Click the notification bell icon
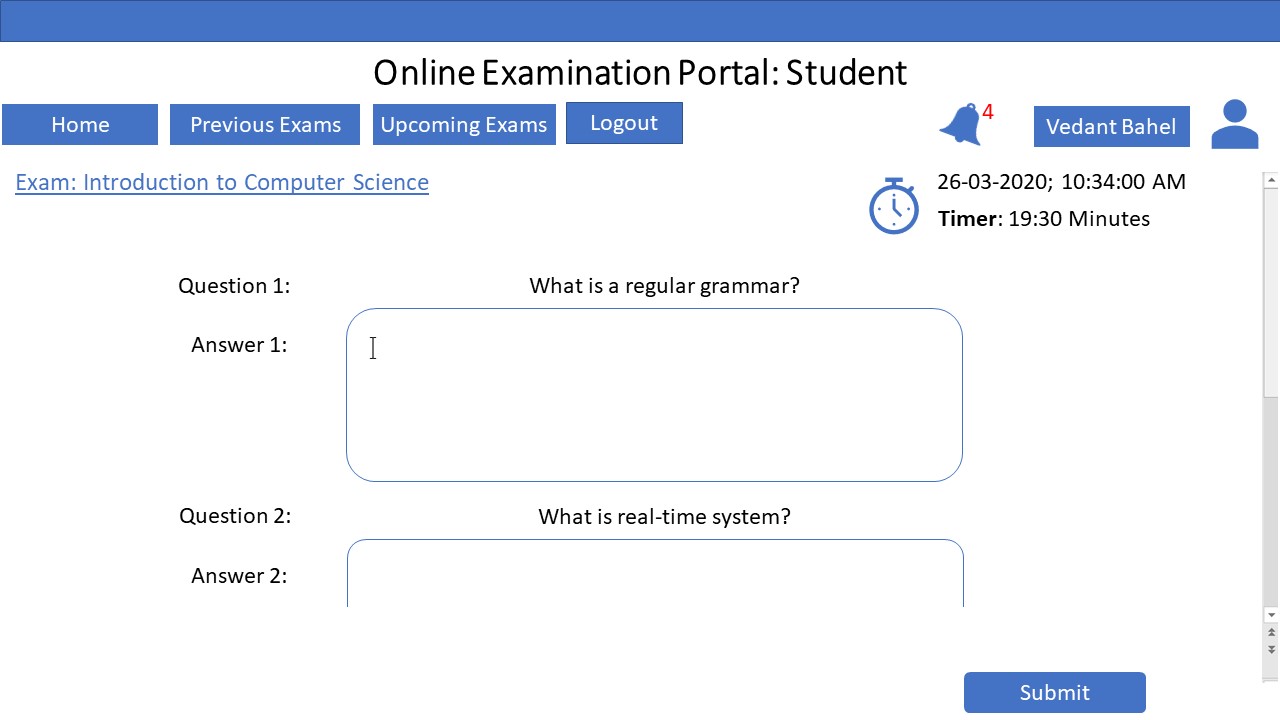 coord(959,125)
